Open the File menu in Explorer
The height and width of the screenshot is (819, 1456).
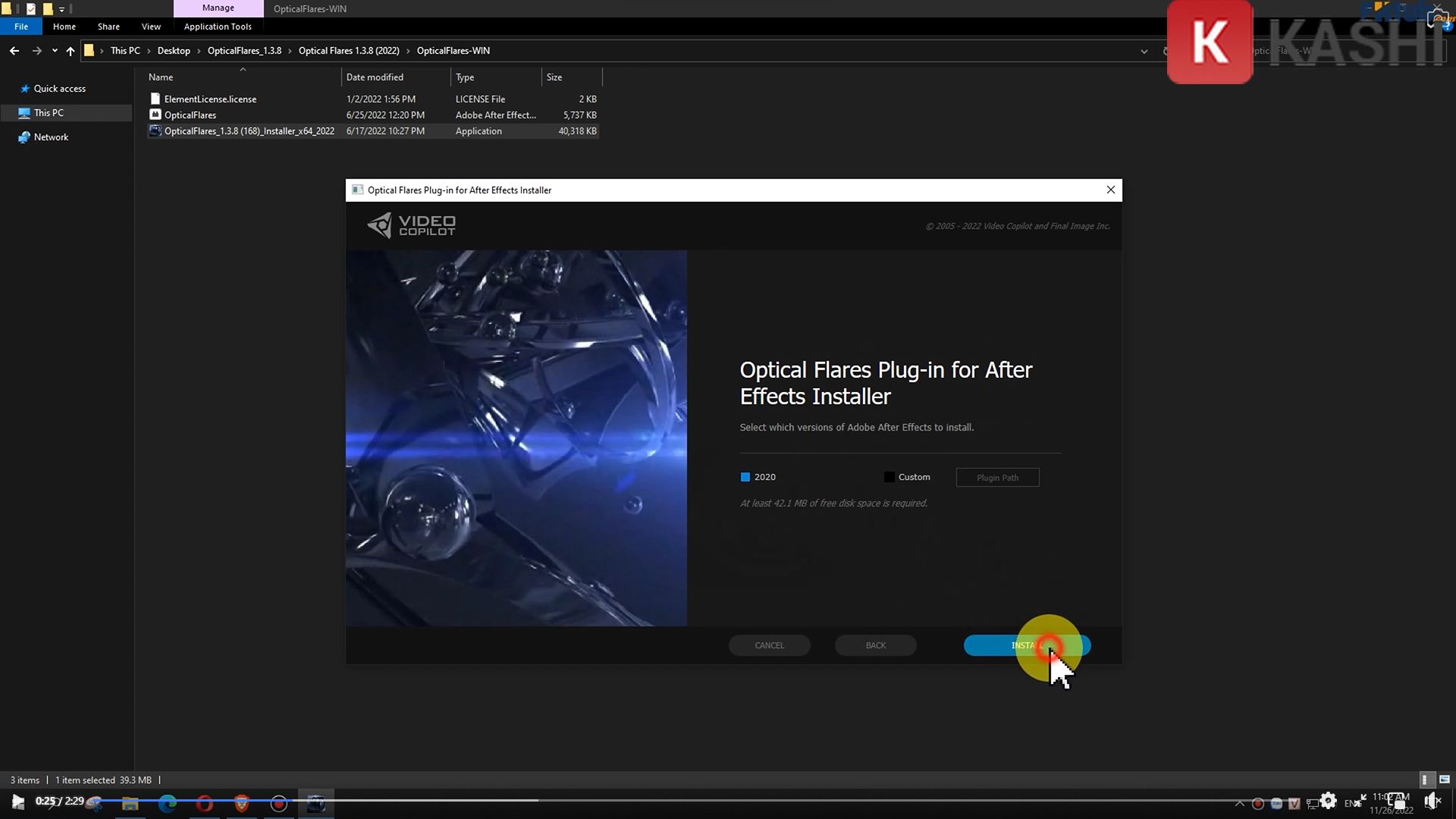click(x=21, y=26)
